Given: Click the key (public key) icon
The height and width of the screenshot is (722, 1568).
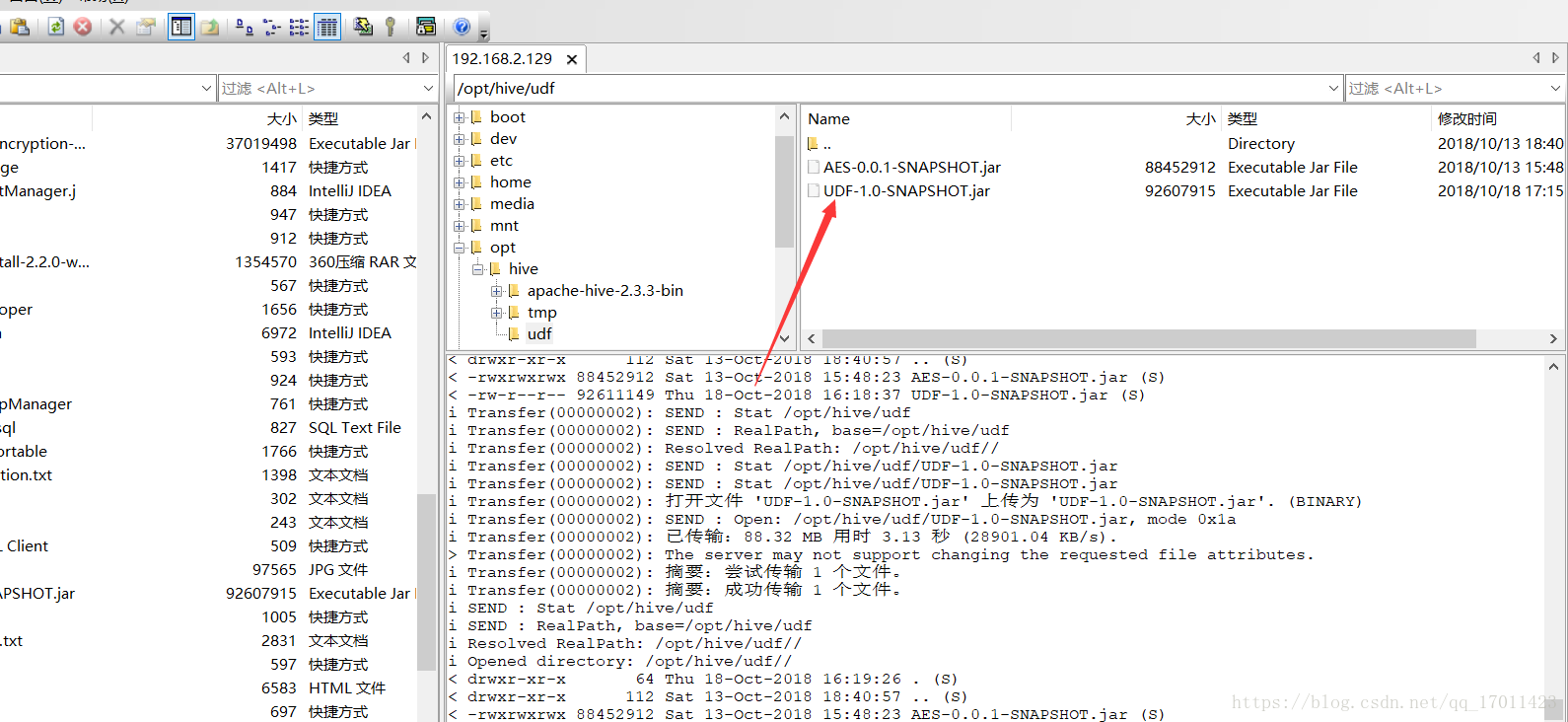Looking at the screenshot, I should coord(391,27).
